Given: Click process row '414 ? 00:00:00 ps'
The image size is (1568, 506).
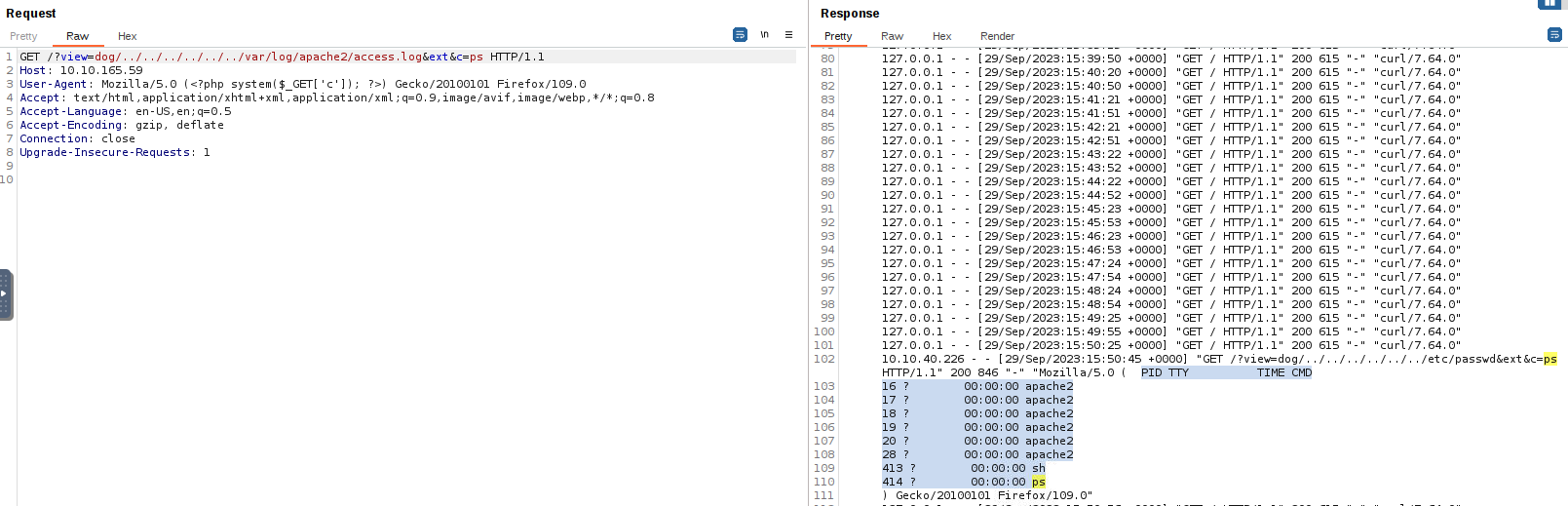Looking at the screenshot, I should click(x=964, y=482).
